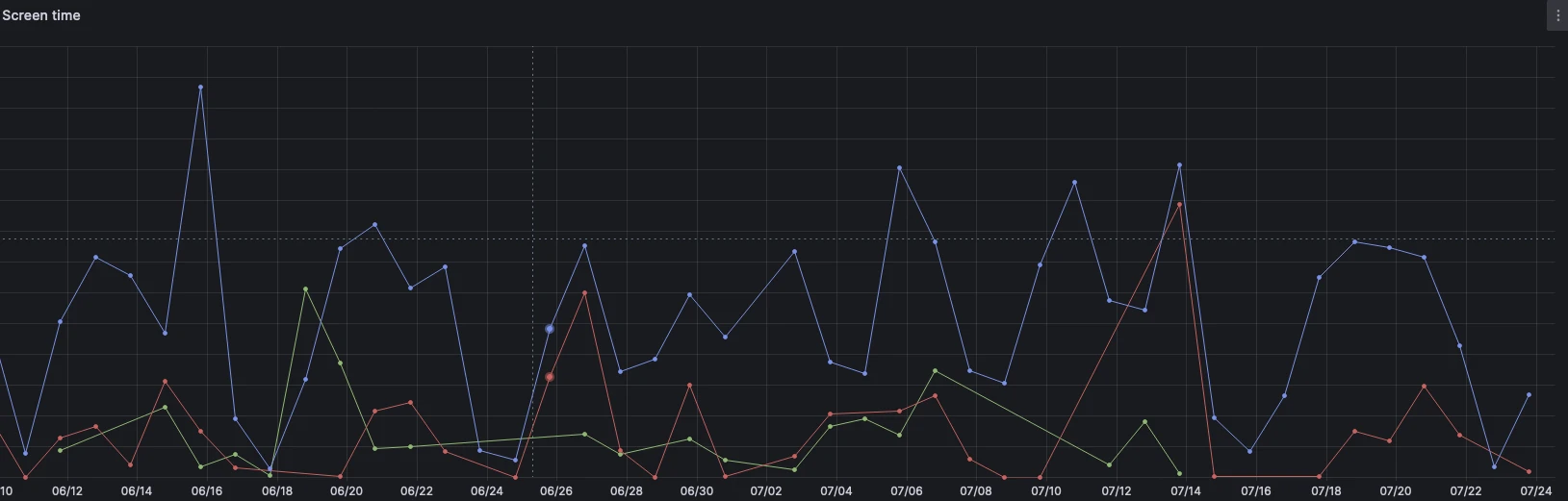Click the green series peak after 06/18
Viewport: 1568px width, 501px height.
pyautogui.click(x=305, y=288)
